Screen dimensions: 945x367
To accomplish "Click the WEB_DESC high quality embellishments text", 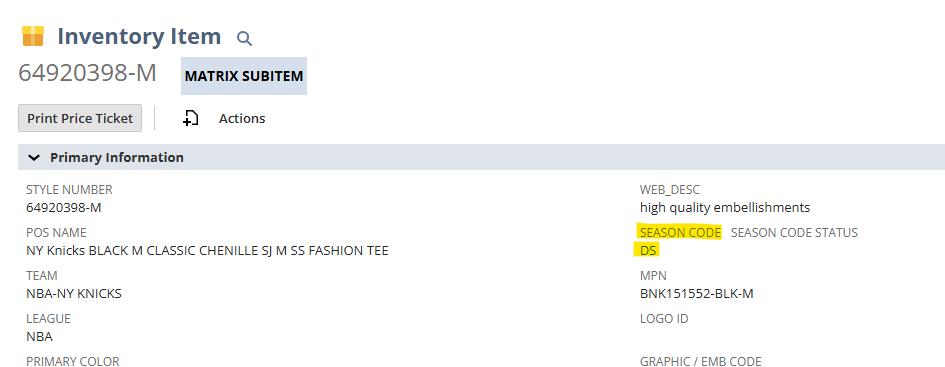I will pos(725,208).
